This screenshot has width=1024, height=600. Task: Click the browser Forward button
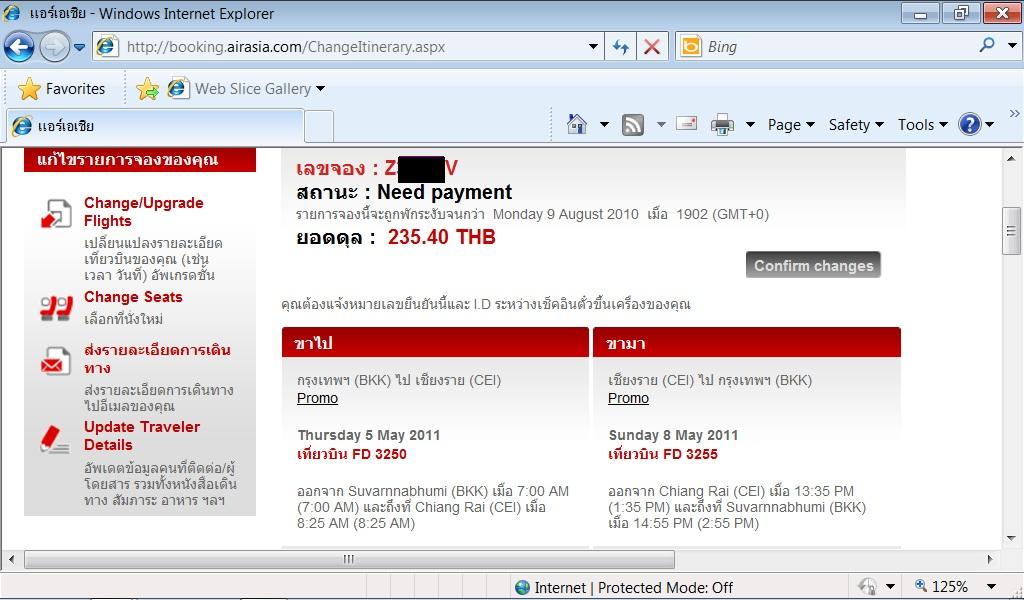pos(54,47)
